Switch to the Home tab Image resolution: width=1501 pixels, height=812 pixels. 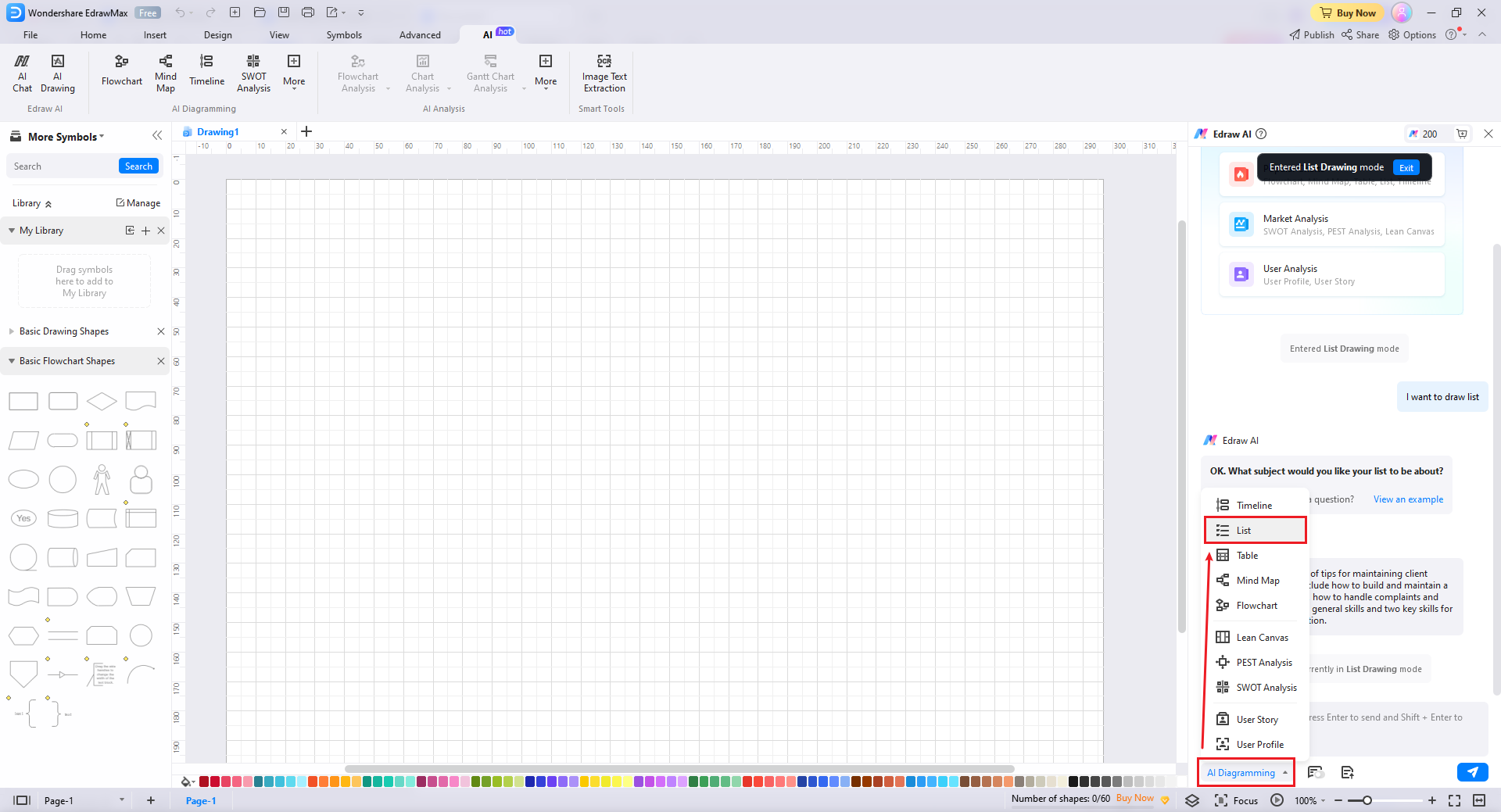(93, 34)
